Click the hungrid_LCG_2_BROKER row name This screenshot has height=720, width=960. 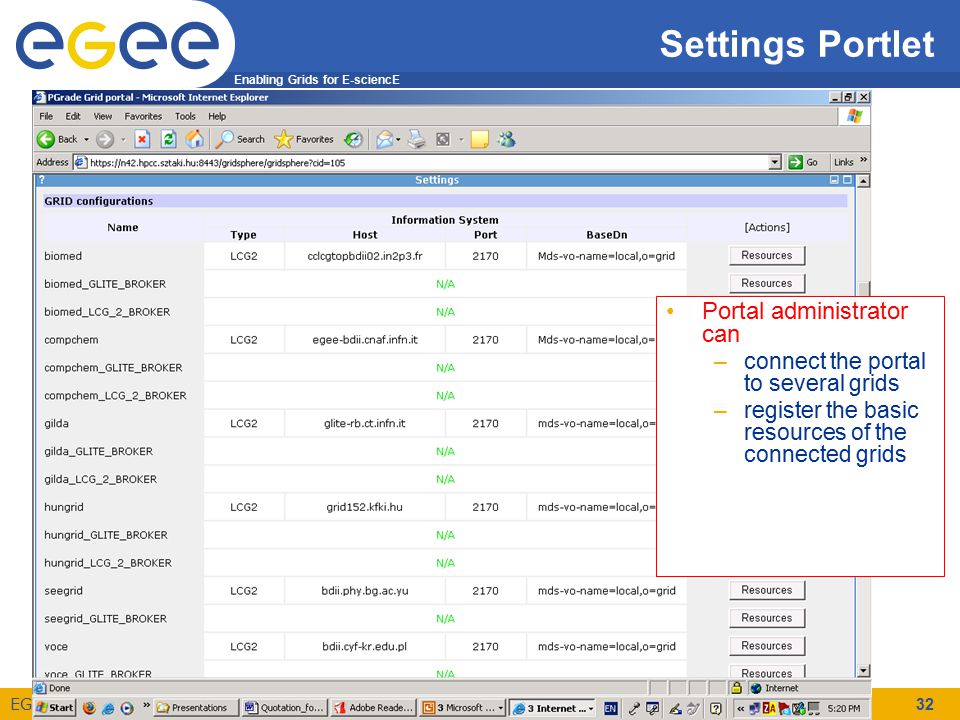click(x=108, y=563)
